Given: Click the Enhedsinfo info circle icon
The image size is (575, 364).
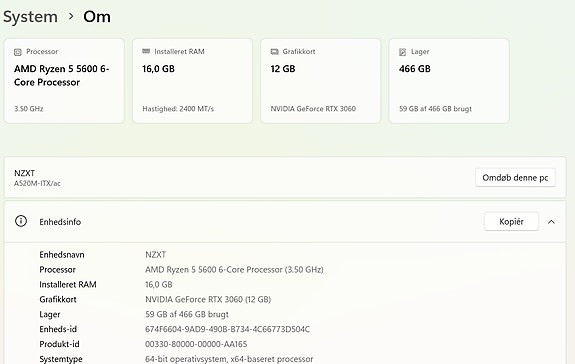Looking at the screenshot, I should [x=21, y=221].
